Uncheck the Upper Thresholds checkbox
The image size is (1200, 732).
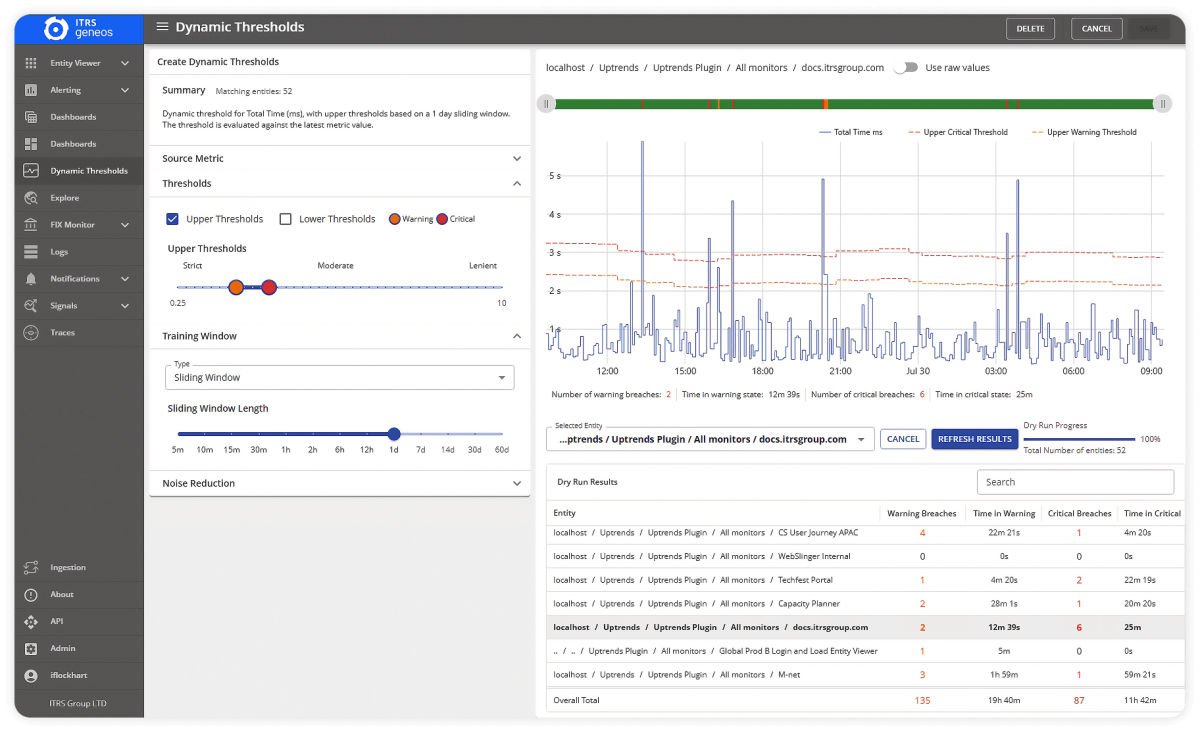(x=172, y=218)
